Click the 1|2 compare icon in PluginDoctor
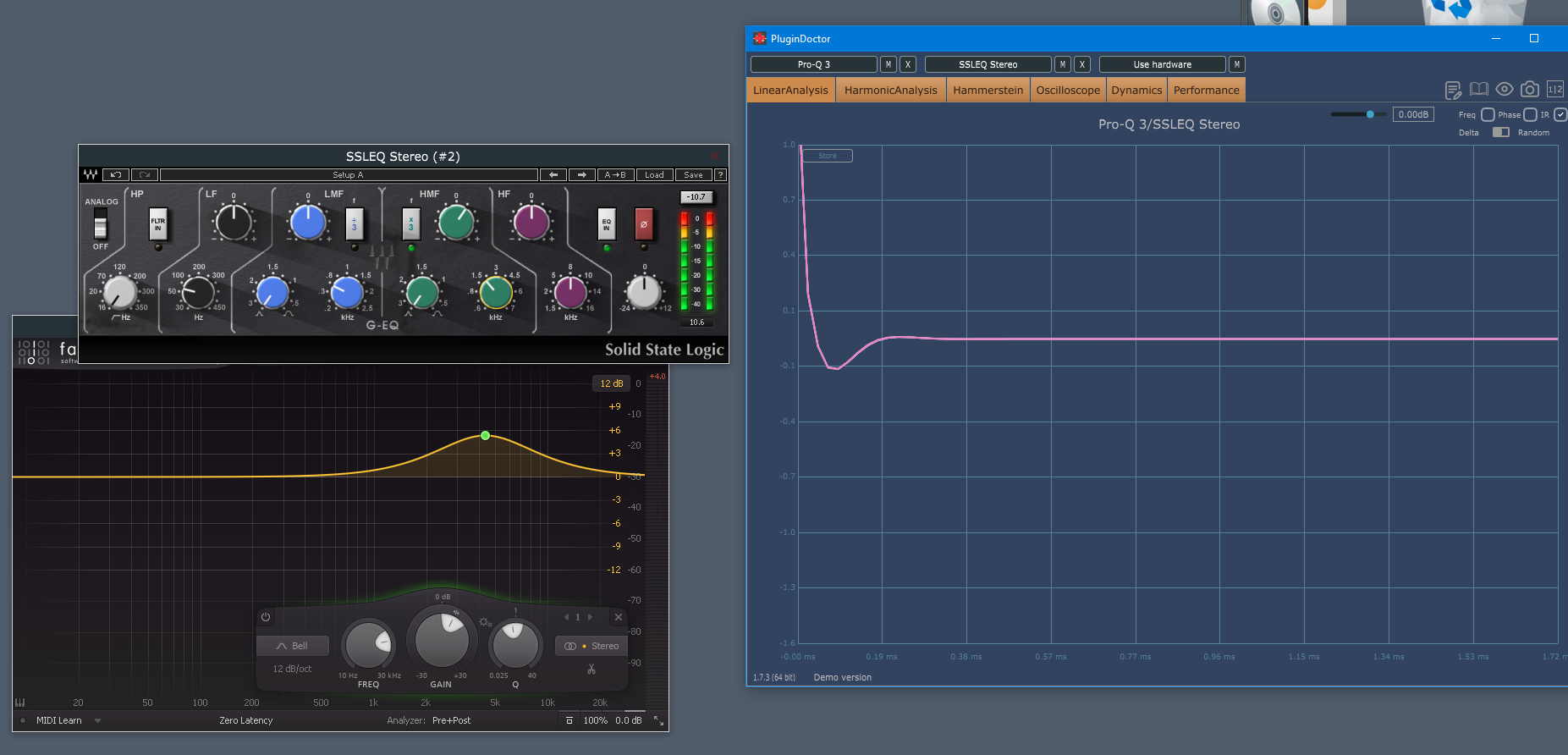 [x=1555, y=89]
